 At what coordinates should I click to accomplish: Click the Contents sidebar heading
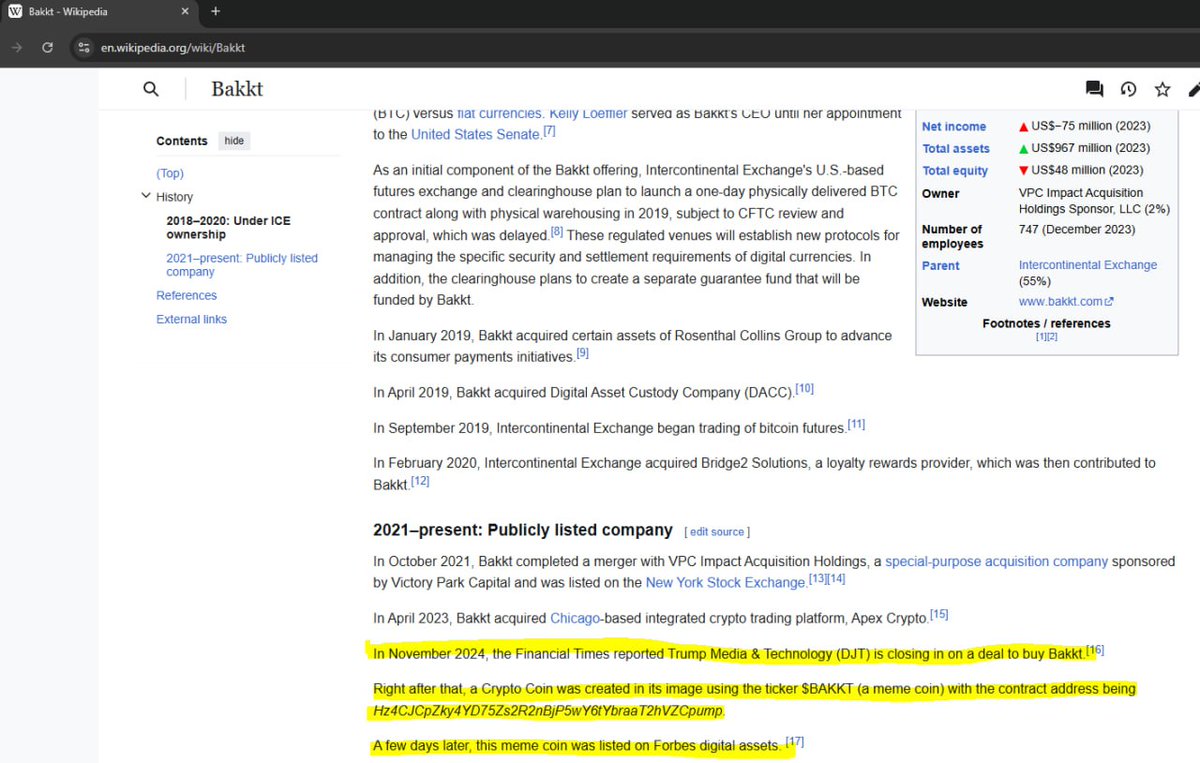[x=182, y=141]
